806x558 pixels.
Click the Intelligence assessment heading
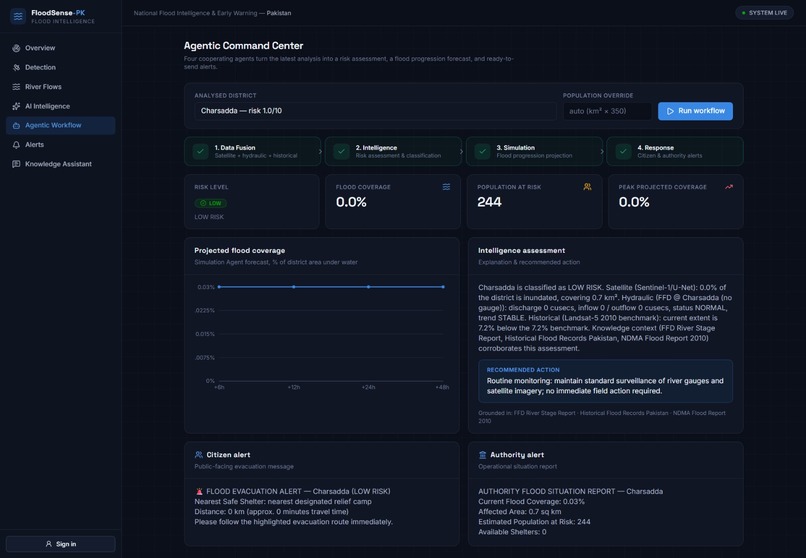(x=521, y=251)
